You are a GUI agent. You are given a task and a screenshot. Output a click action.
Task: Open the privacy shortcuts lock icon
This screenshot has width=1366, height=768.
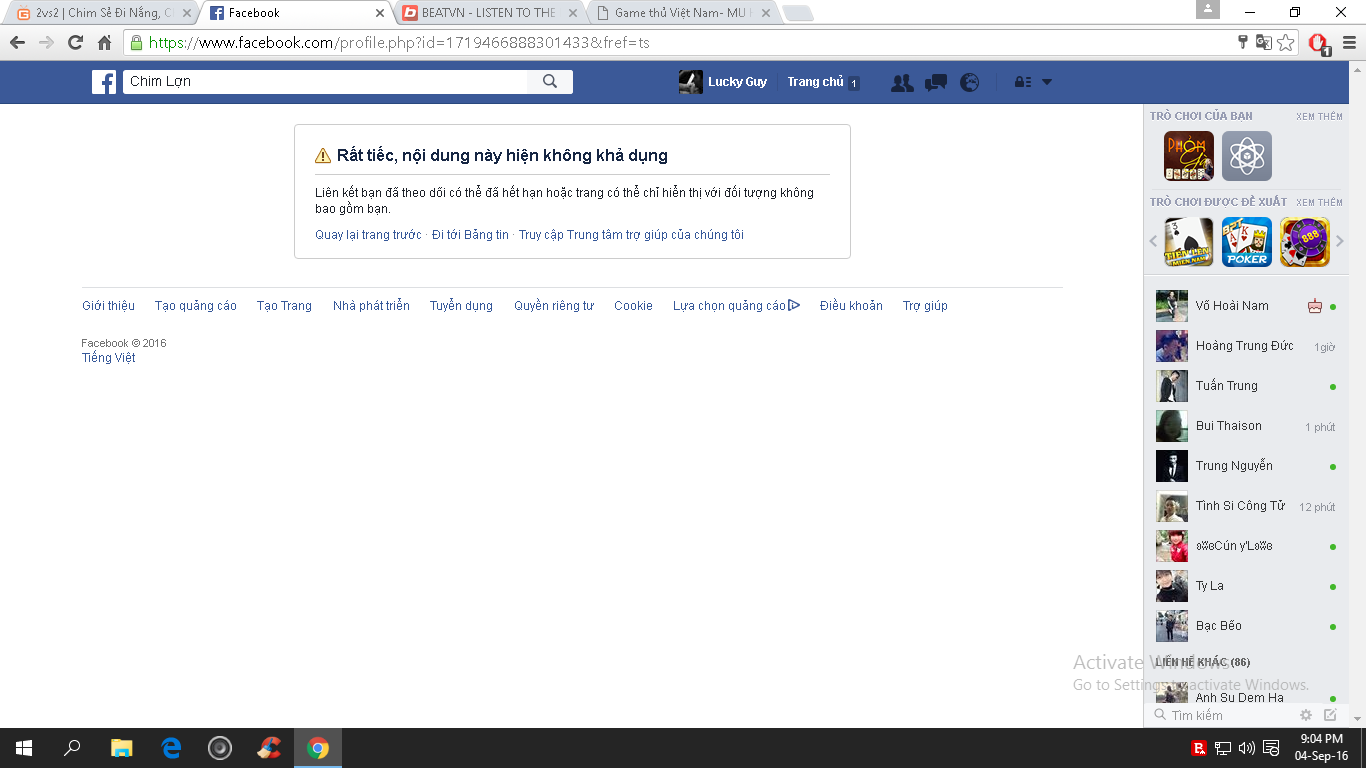click(1022, 83)
